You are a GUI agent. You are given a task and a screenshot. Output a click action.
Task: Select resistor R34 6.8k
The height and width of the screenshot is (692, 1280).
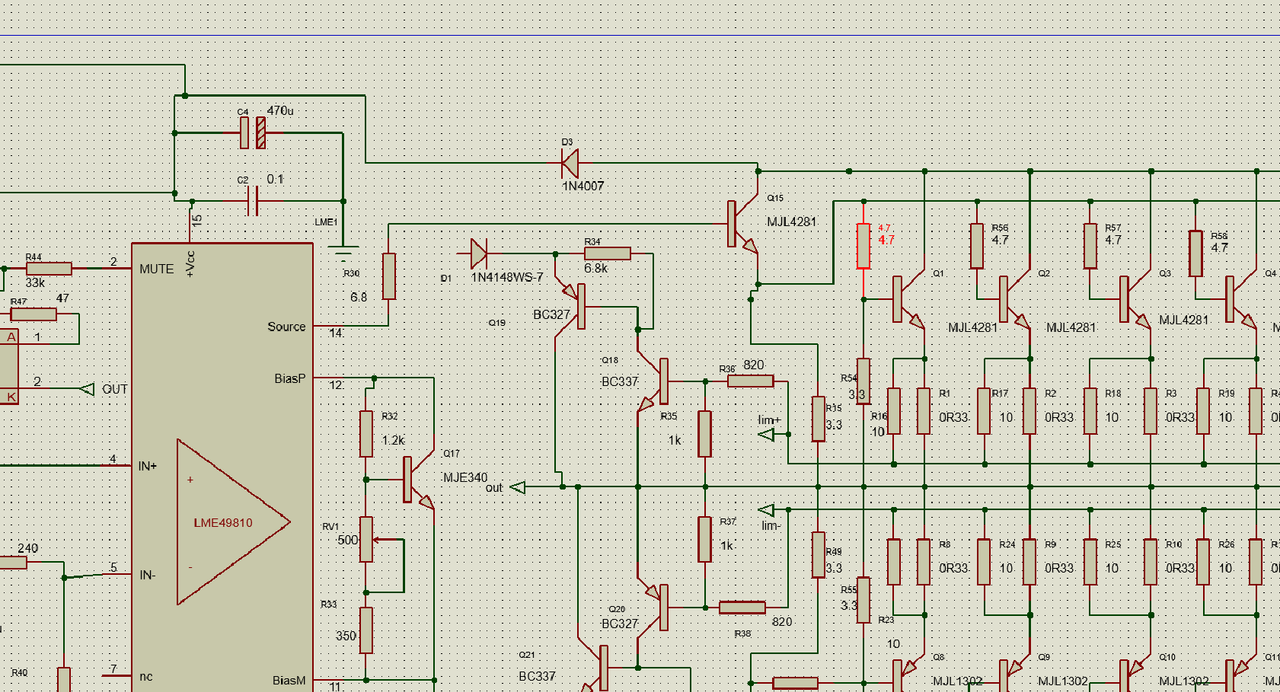click(607, 253)
